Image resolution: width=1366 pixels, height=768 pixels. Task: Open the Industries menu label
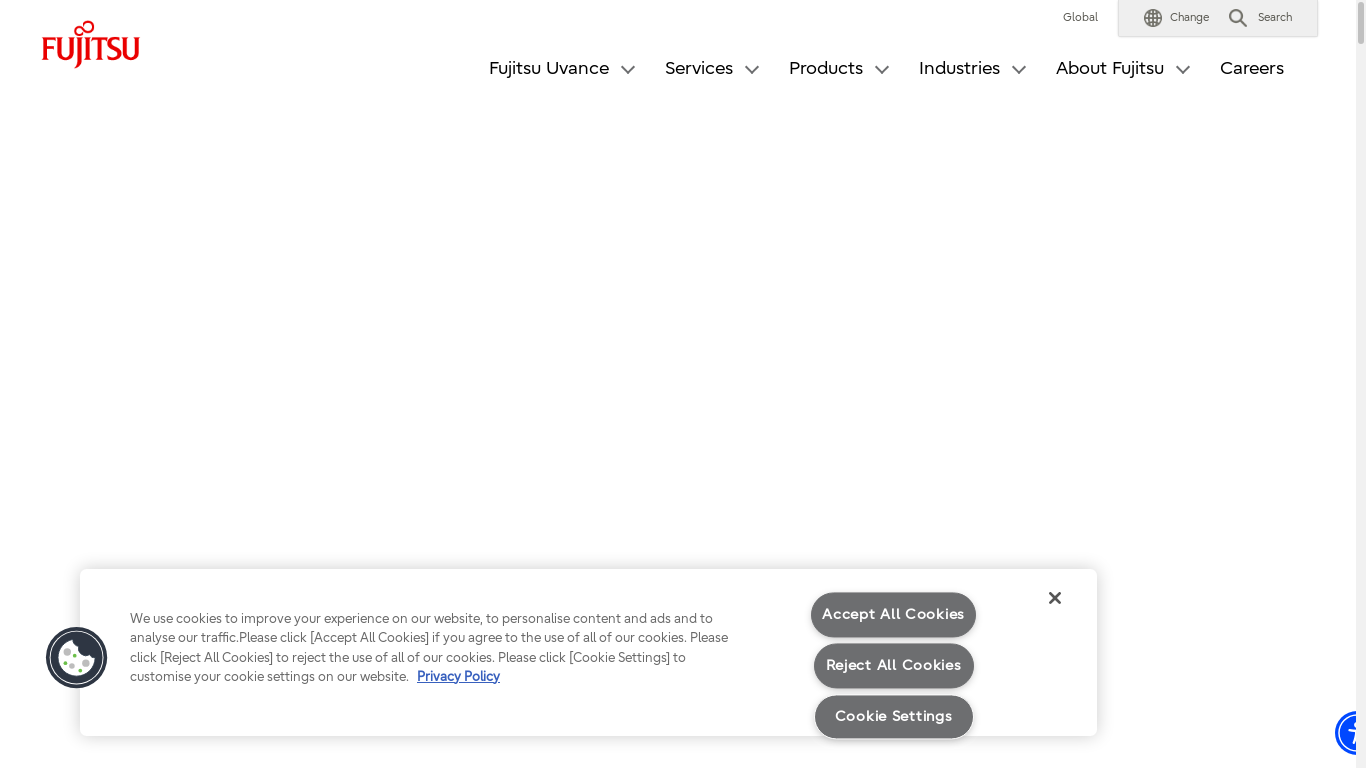pyautogui.click(x=959, y=68)
